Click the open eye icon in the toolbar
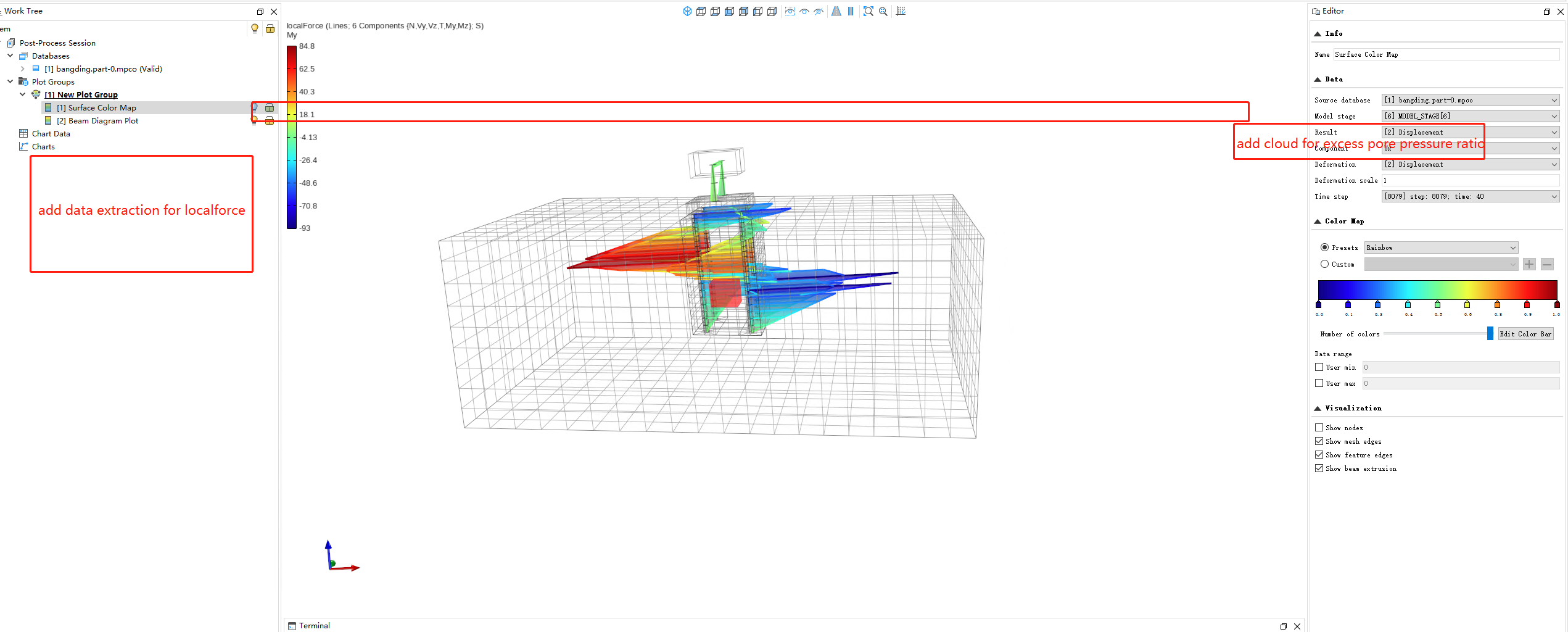The height and width of the screenshot is (632, 1568). pos(804,11)
